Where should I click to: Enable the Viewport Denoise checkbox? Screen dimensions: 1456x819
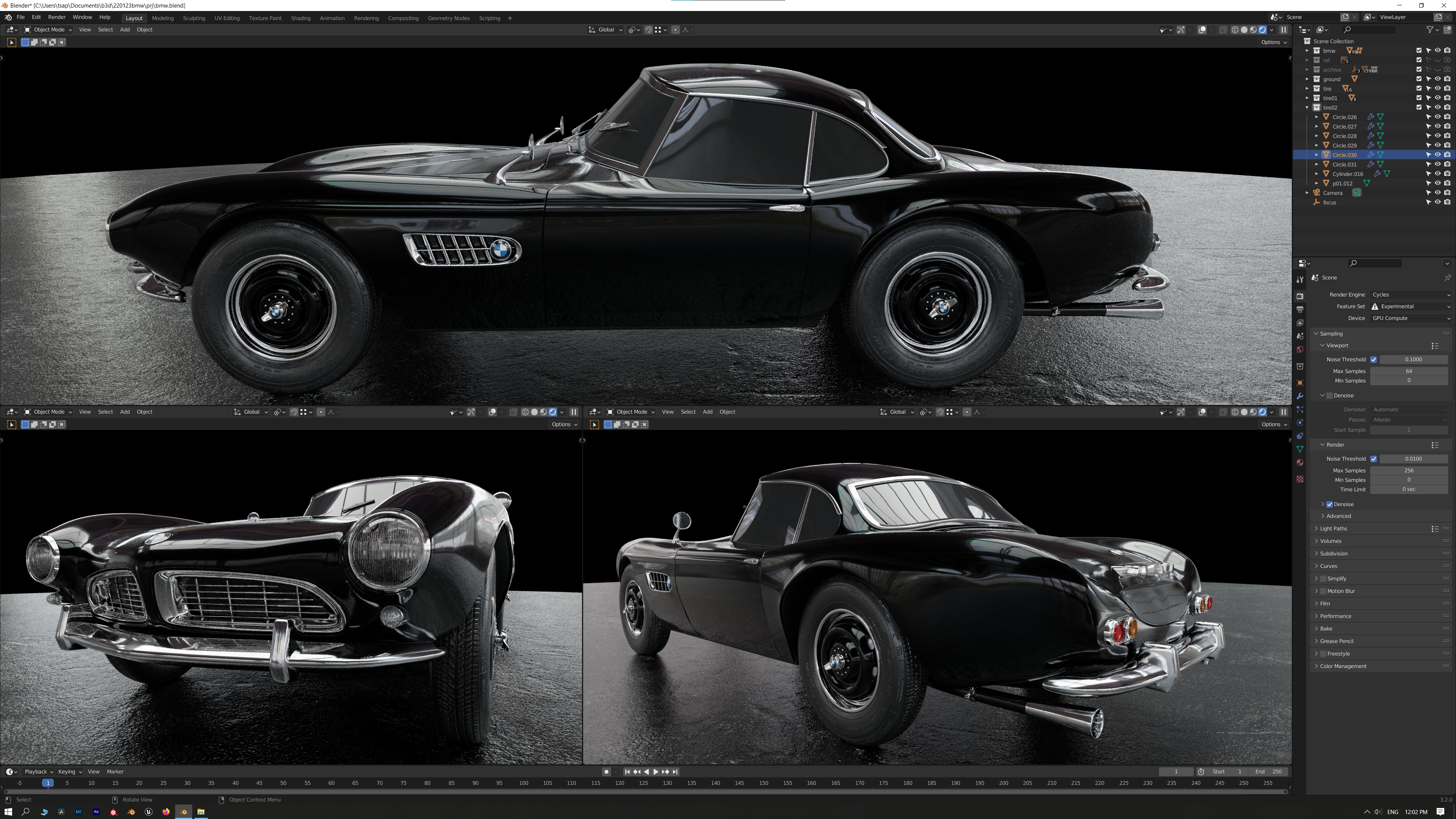click(x=1329, y=395)
